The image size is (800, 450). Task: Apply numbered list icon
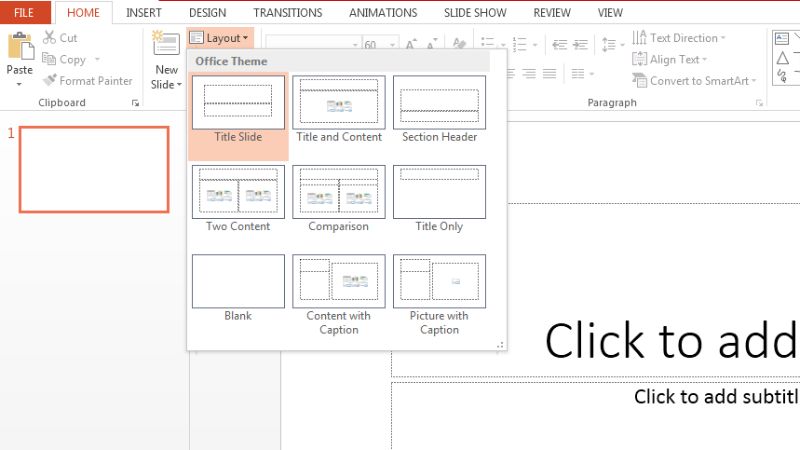519,44
